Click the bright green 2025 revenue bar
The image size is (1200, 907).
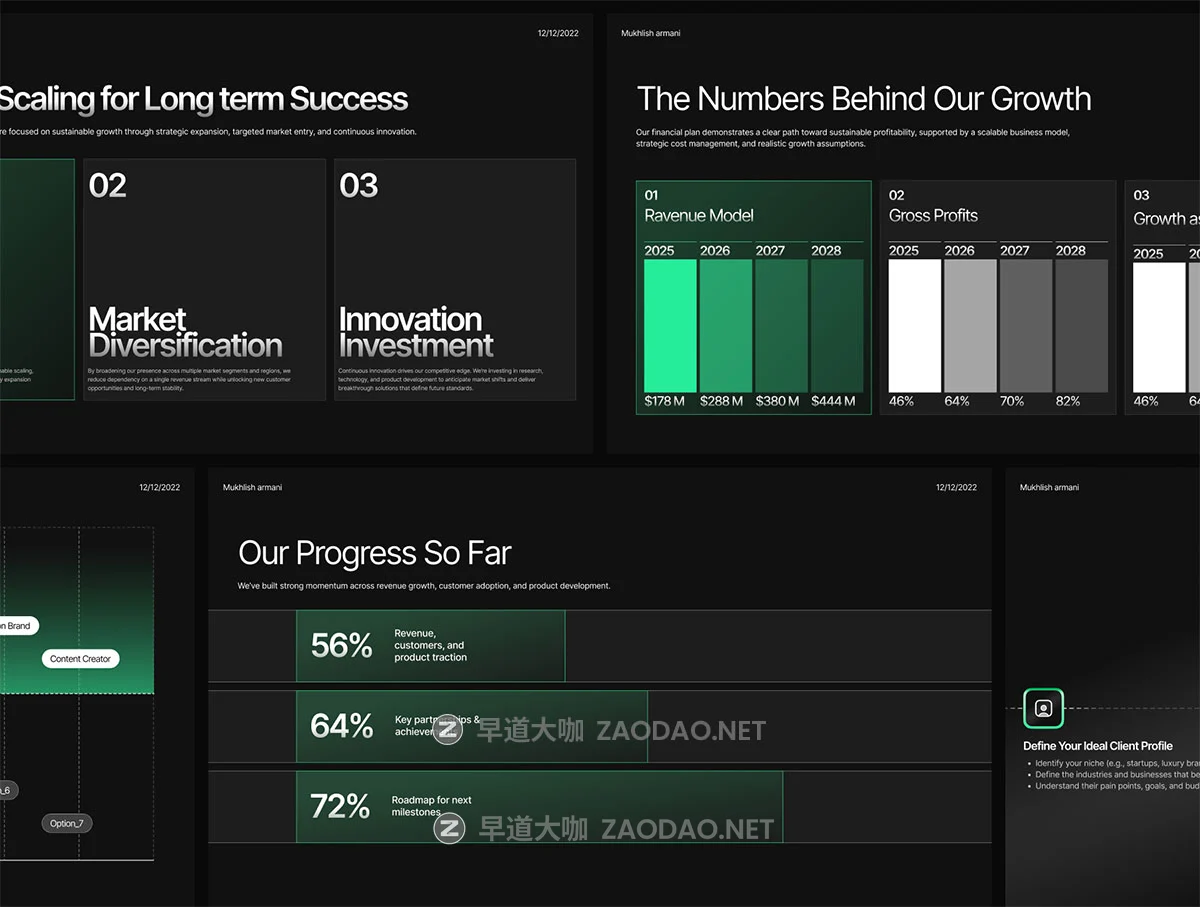[x=670, y=326]
